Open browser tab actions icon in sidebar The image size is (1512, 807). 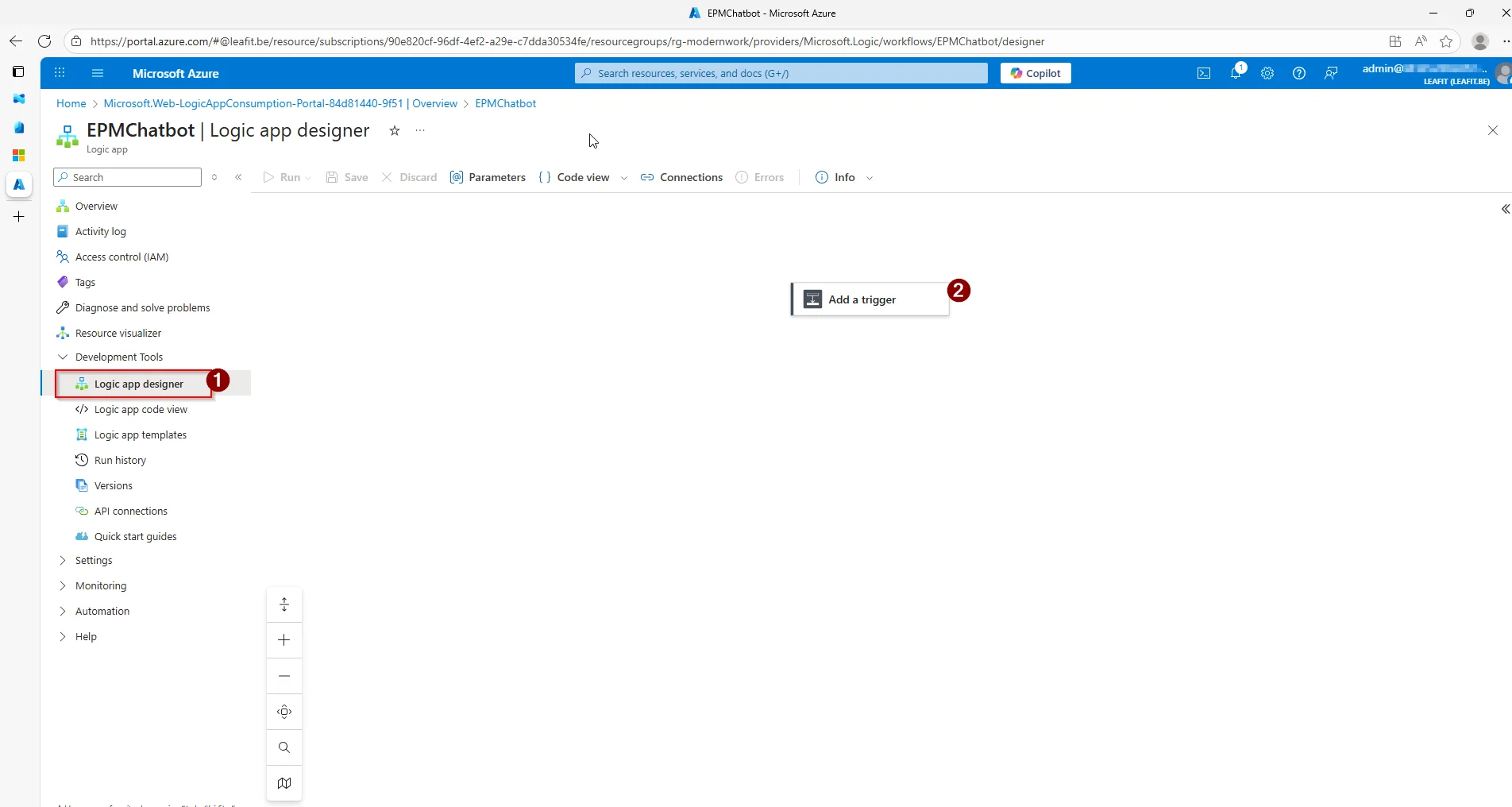click(x=18, y=71)
